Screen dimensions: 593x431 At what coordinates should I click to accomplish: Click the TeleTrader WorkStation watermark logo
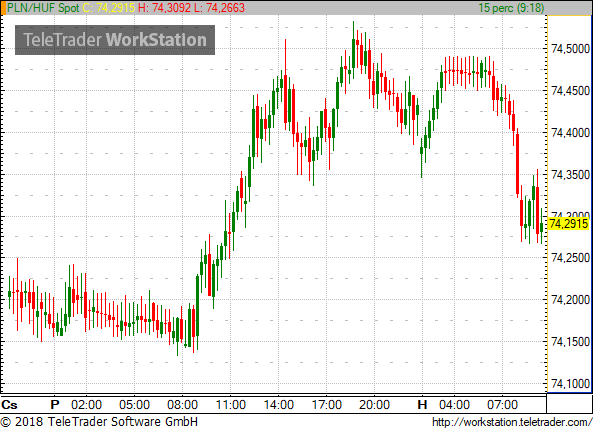tap(115, 40)
